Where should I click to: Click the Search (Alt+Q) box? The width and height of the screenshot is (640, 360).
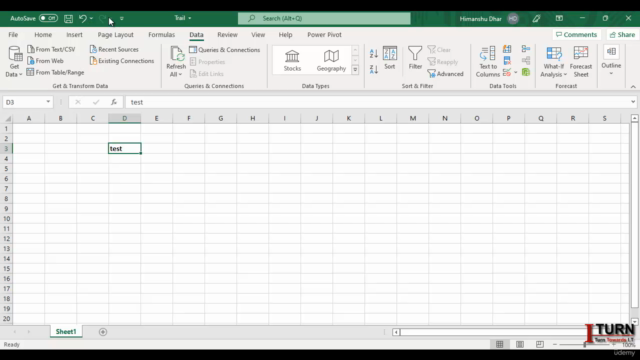tap(324, 18)
